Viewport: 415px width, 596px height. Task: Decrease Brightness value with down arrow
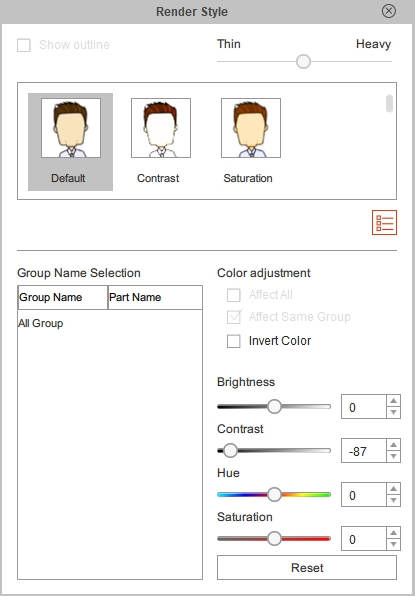point(393,412)
